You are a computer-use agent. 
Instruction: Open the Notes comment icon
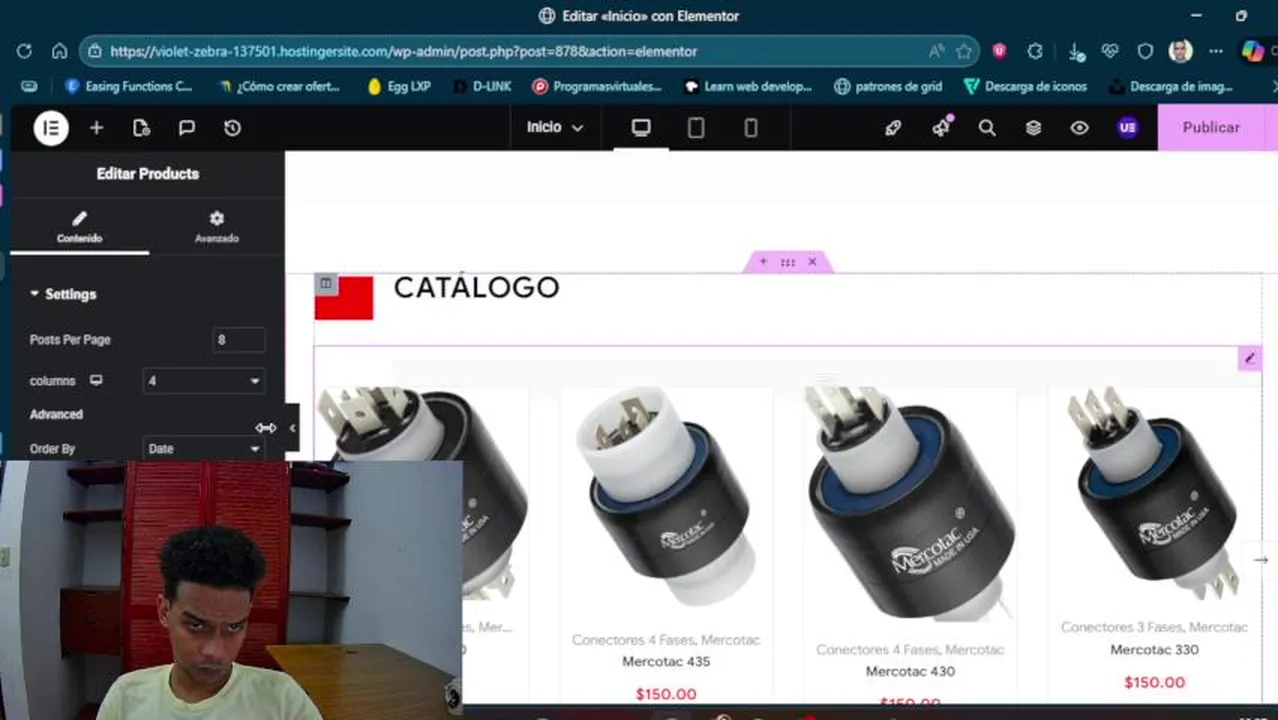tap(187, 128)
